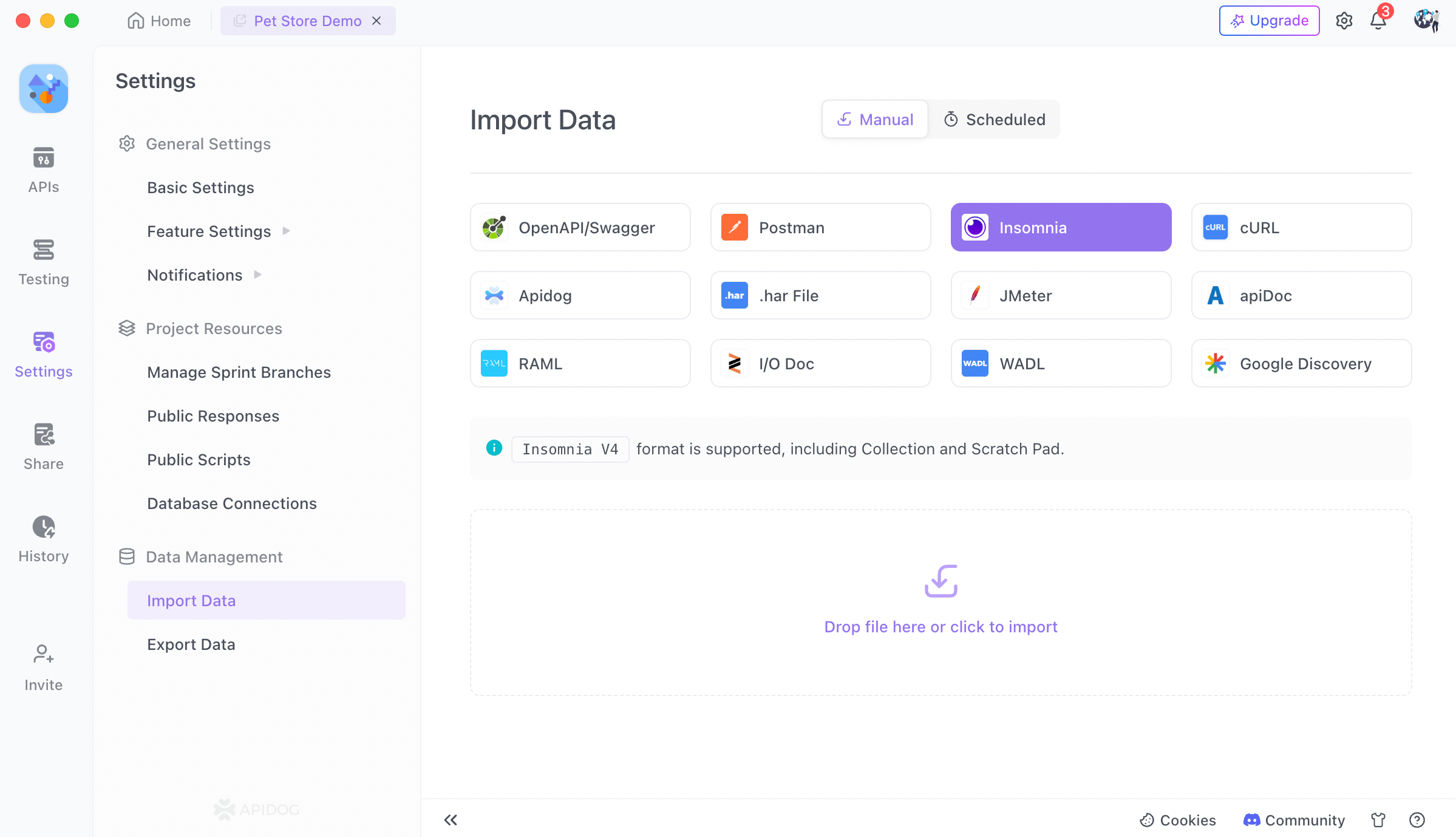Click the drop file import area
This screenshot has height=837, width=1456.
point(941,603)
